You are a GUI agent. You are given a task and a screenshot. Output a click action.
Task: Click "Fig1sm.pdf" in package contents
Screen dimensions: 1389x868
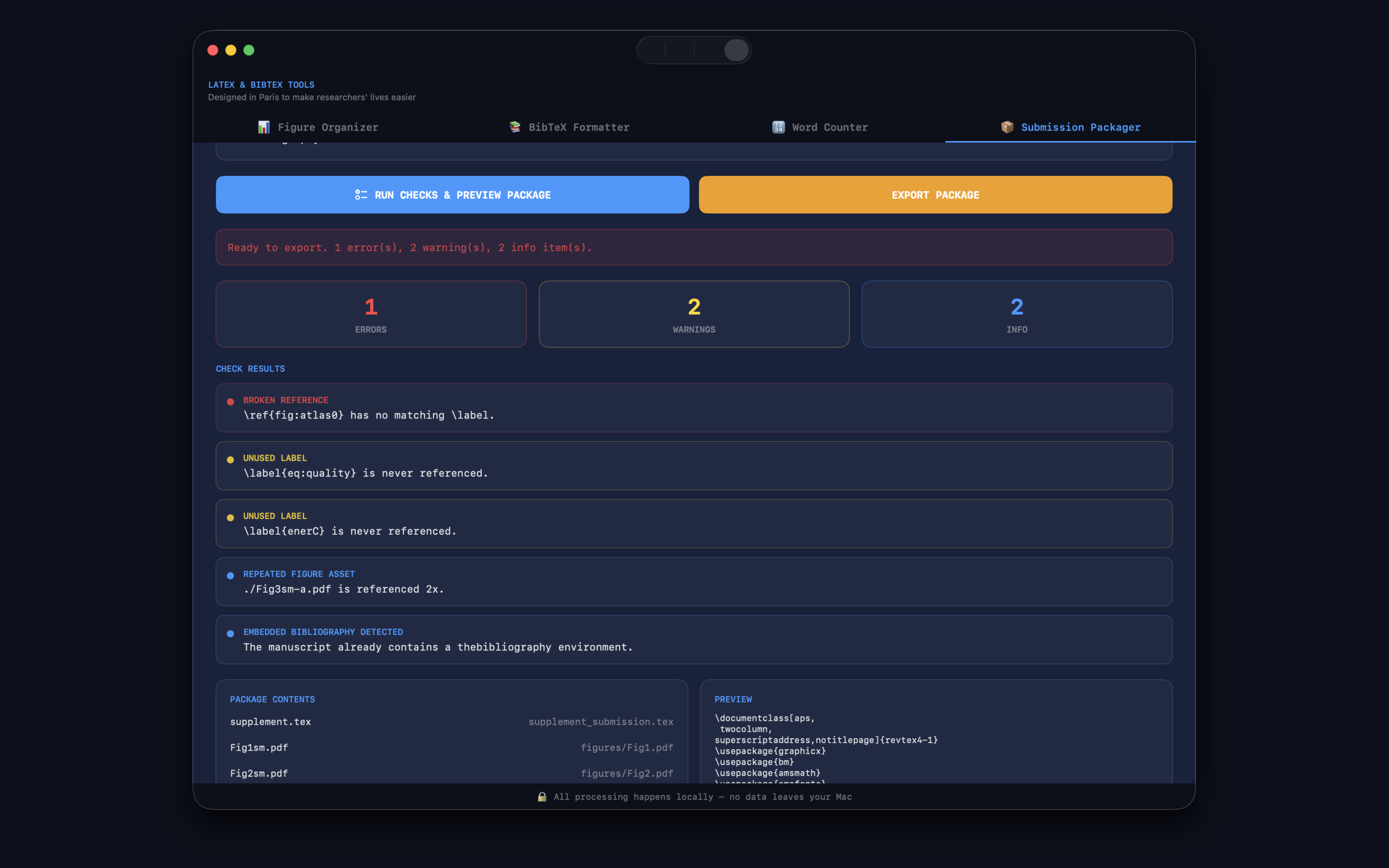[x=259, y=747]
